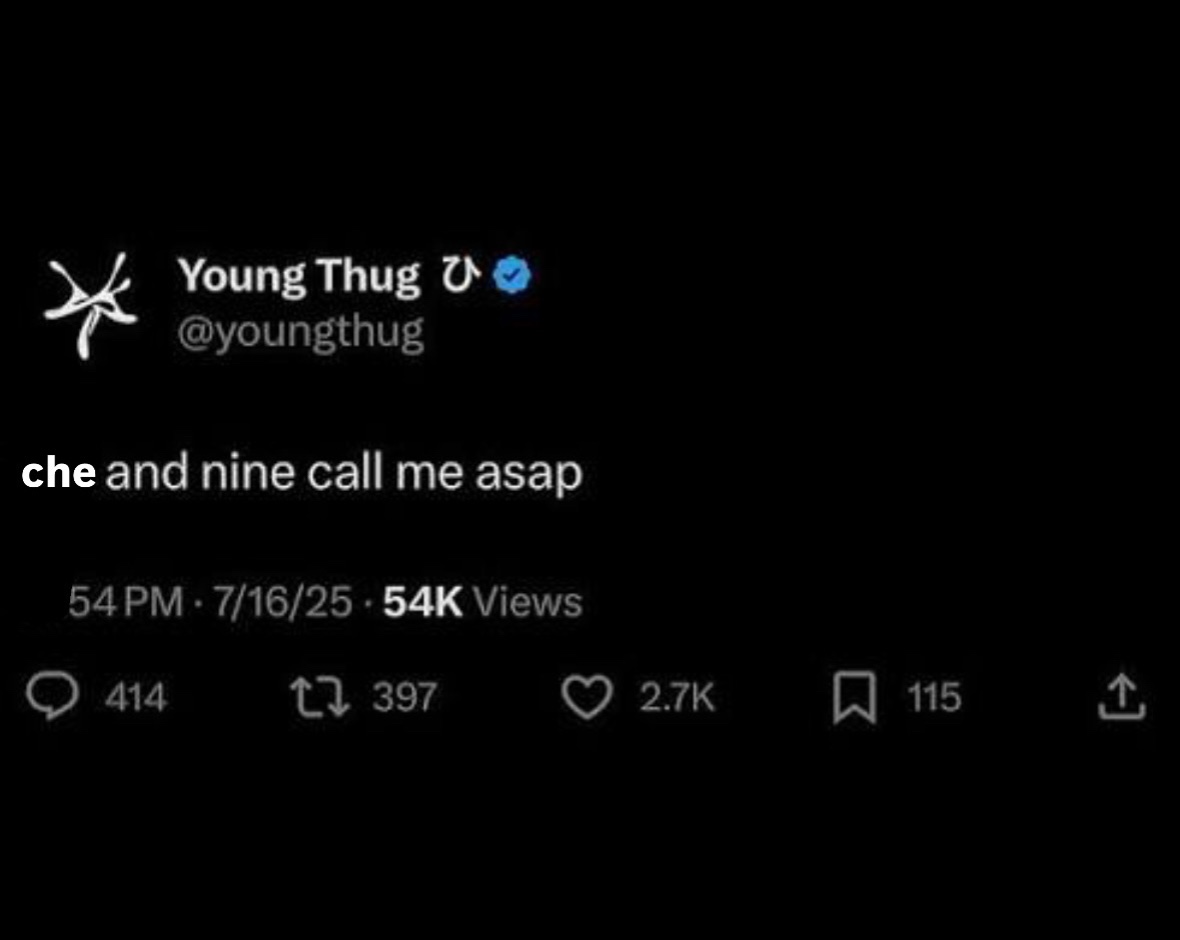Open Young Thug's profile avatar

91,305
